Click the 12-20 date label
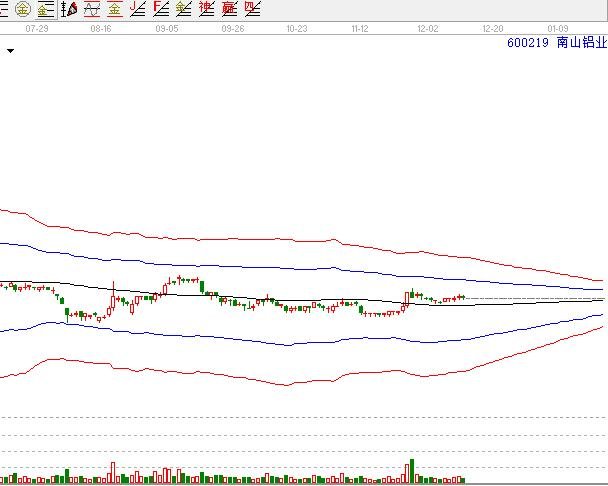Viewport: 608px width, 486px height. [493, 29]
